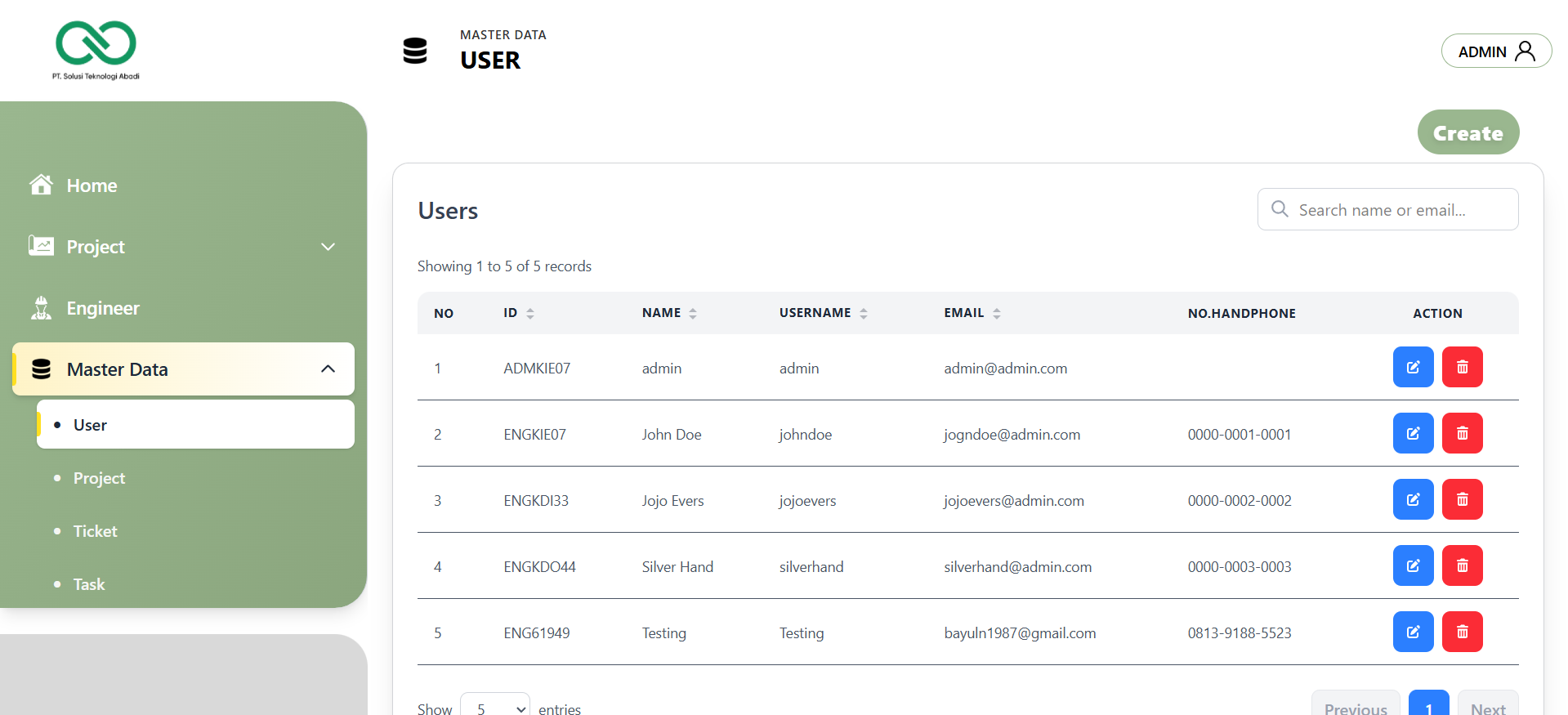1568x715 pixels.
Task: Edit the John Doe user row
Action: pos(1413,434)
